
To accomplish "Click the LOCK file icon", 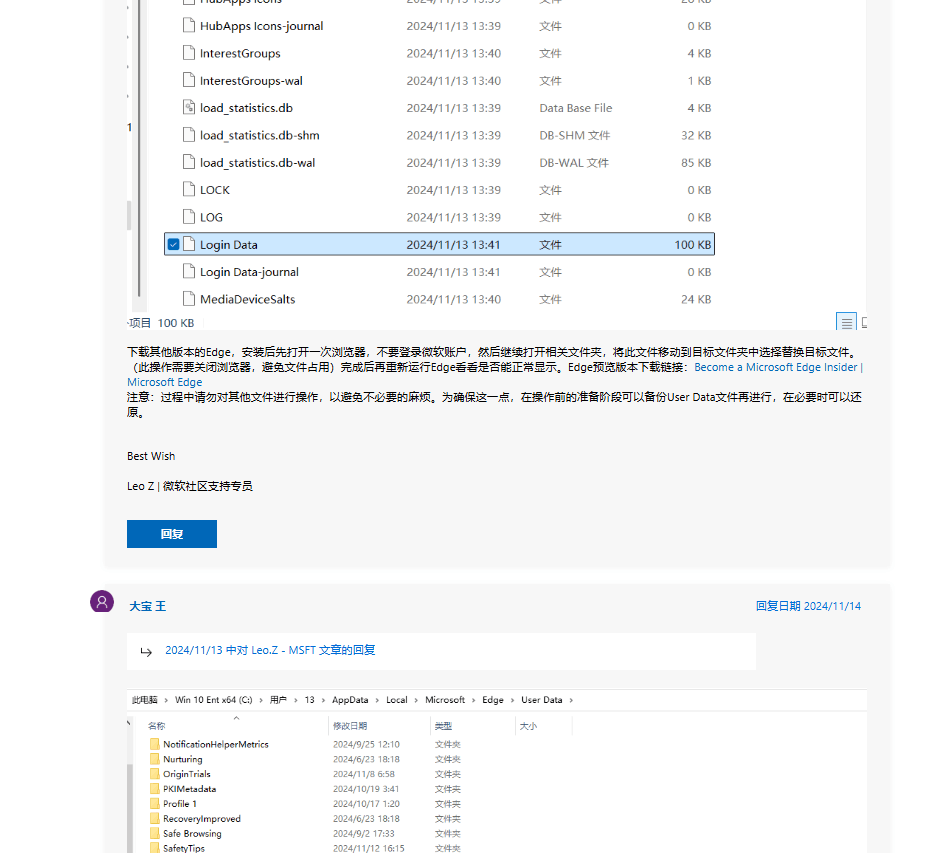I will click(189, 189).
